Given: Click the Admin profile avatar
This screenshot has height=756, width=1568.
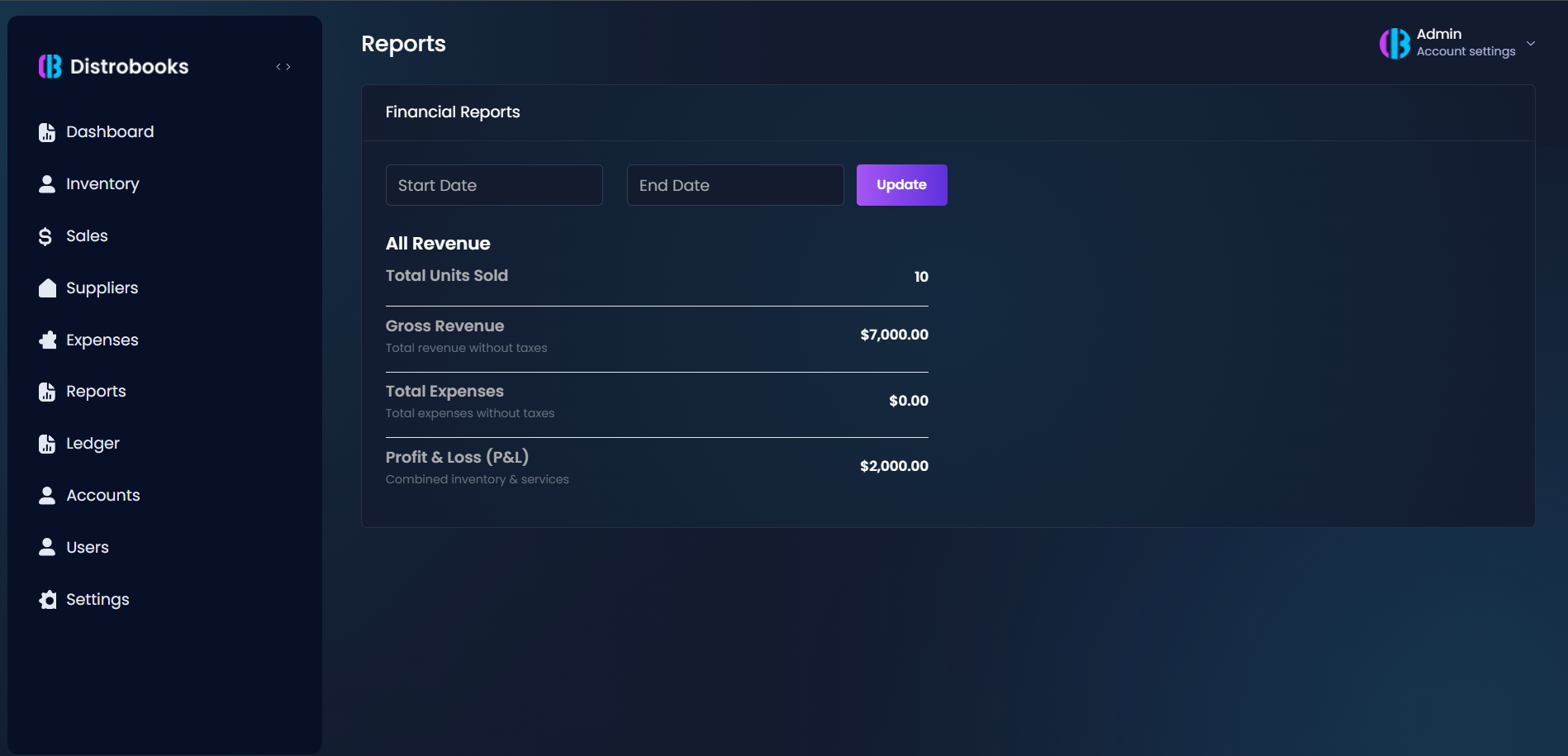Looking at the screenshot, I should tap(1395, 43).
